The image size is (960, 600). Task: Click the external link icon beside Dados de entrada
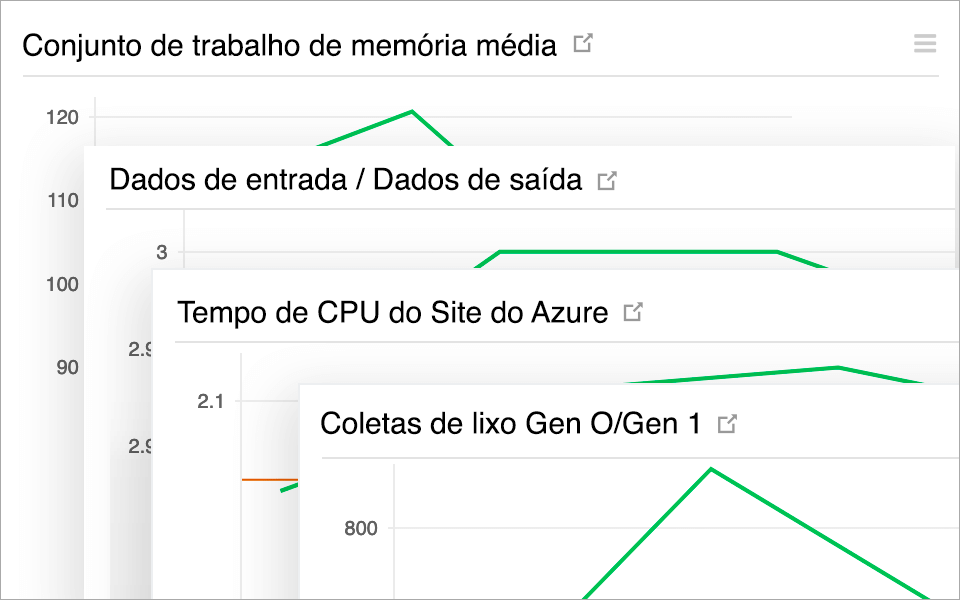tap(607, 178)
